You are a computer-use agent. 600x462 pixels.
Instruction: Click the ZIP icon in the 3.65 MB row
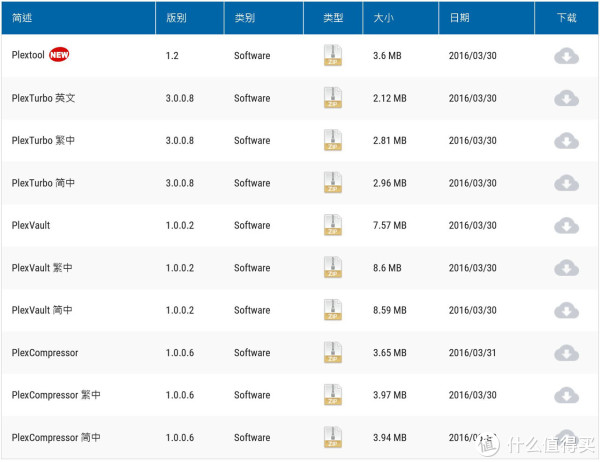[333, 352]
